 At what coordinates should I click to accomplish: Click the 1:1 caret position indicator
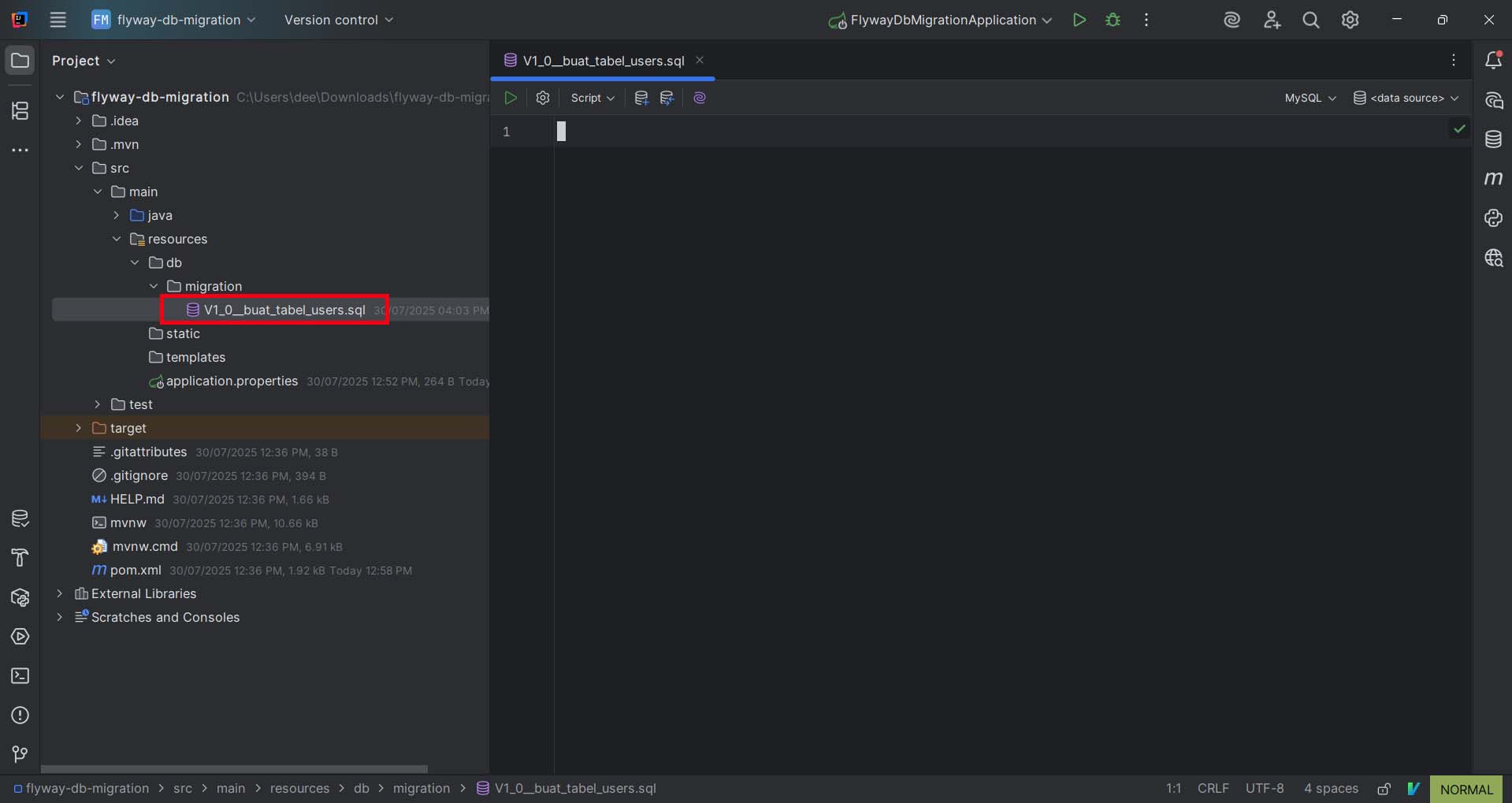pyautogui.click(x=1173, y=789)
